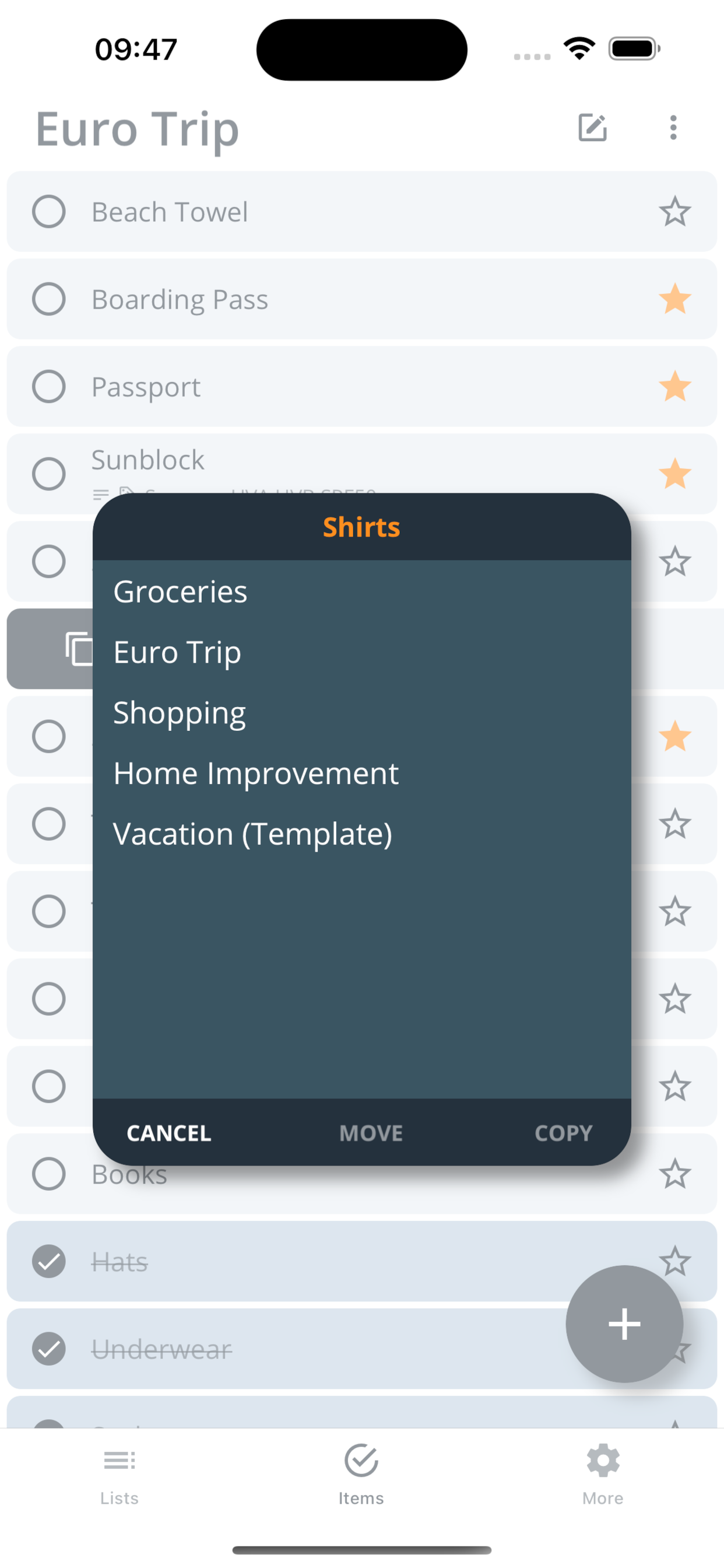Viewport: 724px width, 1568px height.
Task: Tap the edit list pencil icon
Action: [x=592, y=128]
